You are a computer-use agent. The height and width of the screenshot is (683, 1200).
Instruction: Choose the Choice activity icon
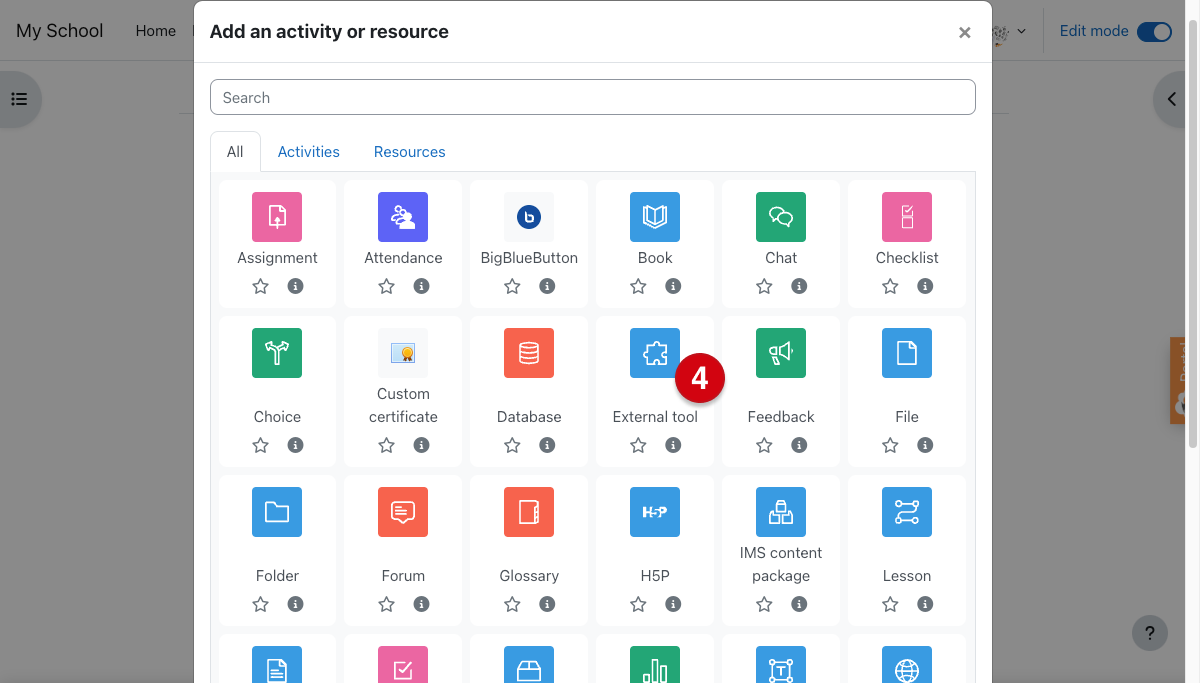(277, 353)
